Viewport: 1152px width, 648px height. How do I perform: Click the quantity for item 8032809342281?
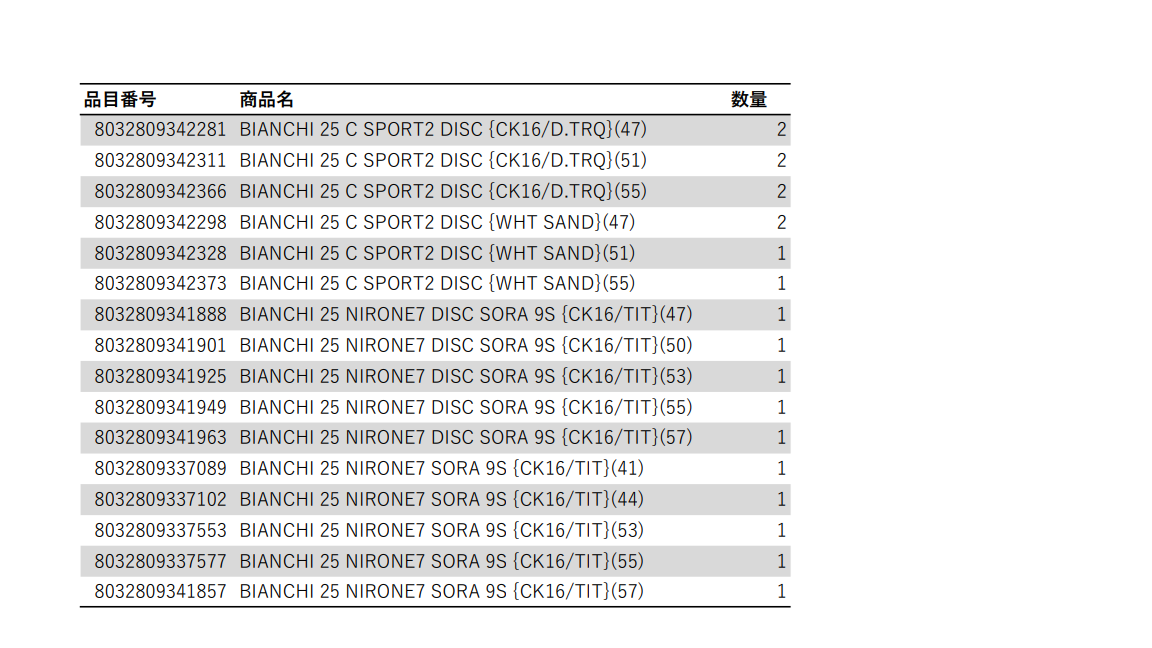[x=782, y=130]
